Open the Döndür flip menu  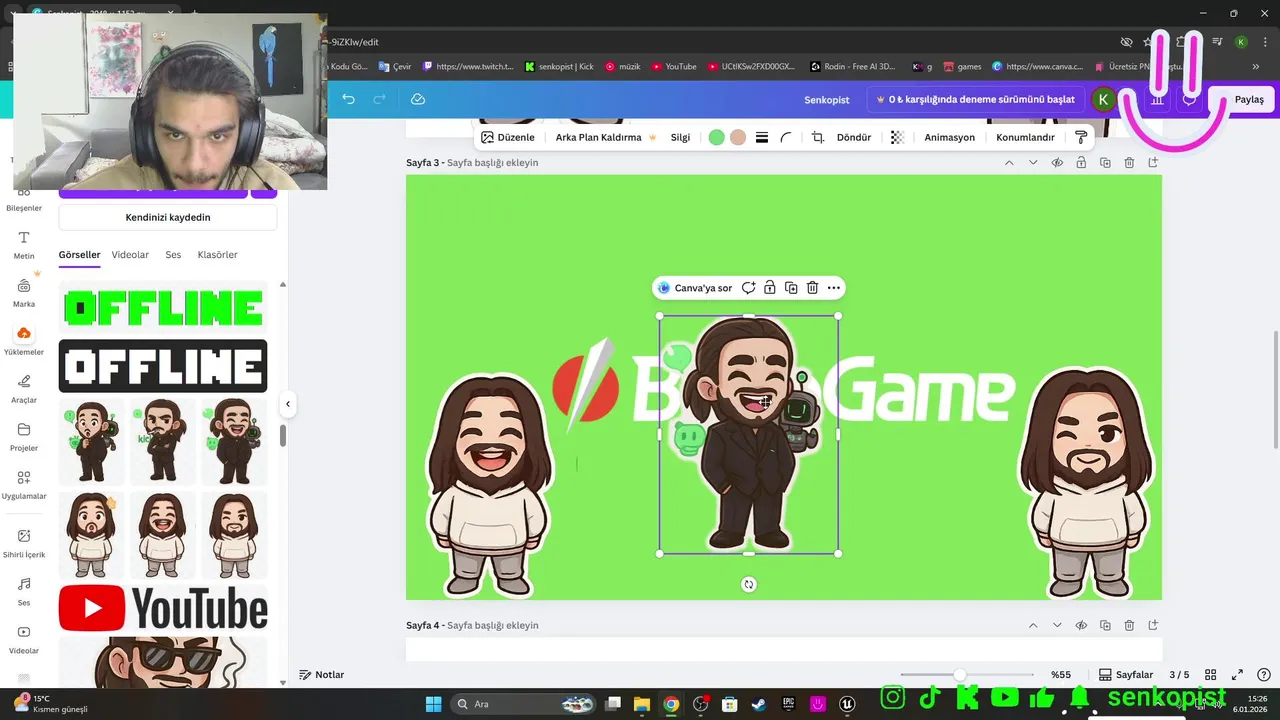coord(853,137)
